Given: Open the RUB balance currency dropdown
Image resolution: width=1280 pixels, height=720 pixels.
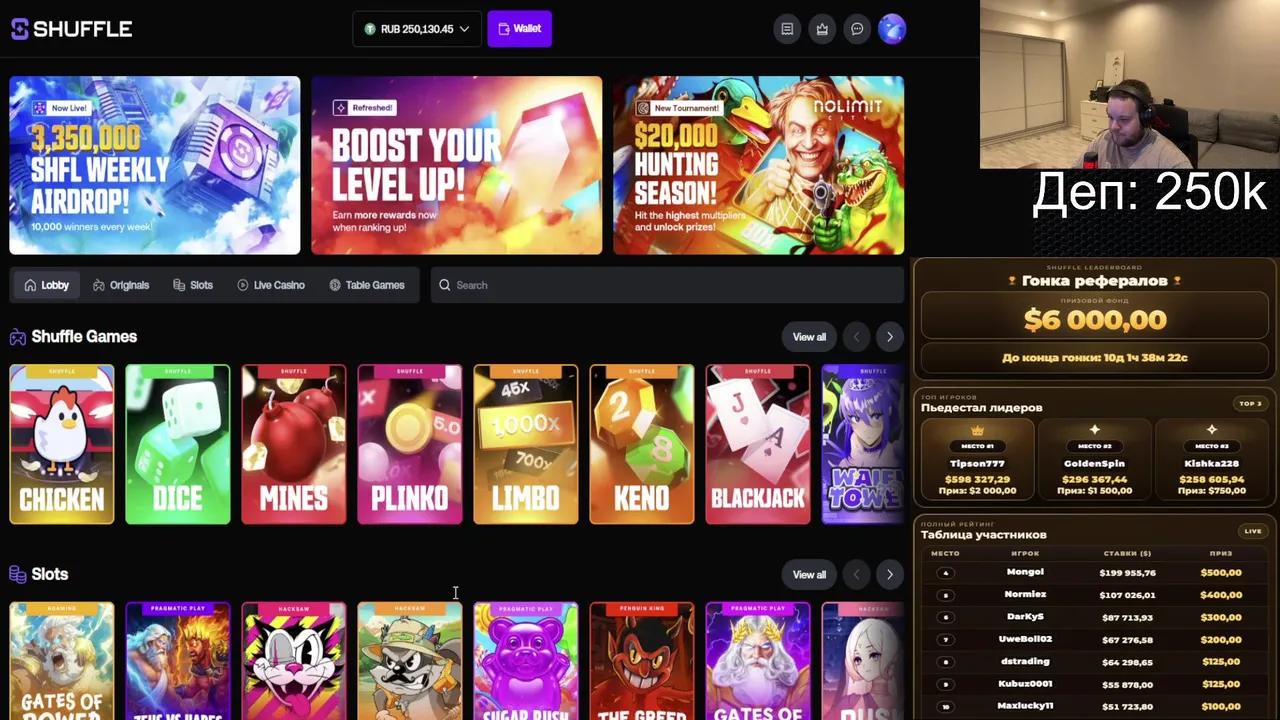Looking at the screenshot, I should (417, 29).
